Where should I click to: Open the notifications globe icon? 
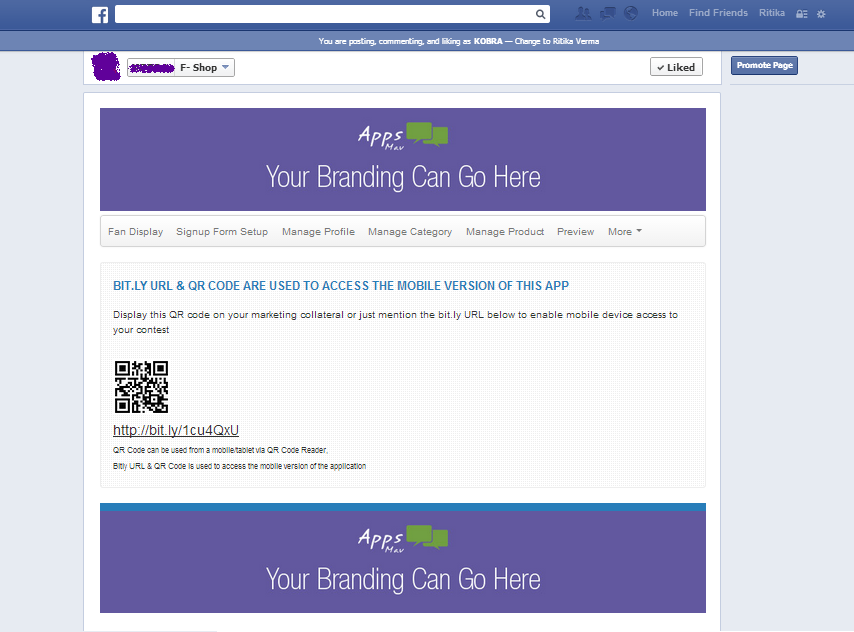coord(631,13)
